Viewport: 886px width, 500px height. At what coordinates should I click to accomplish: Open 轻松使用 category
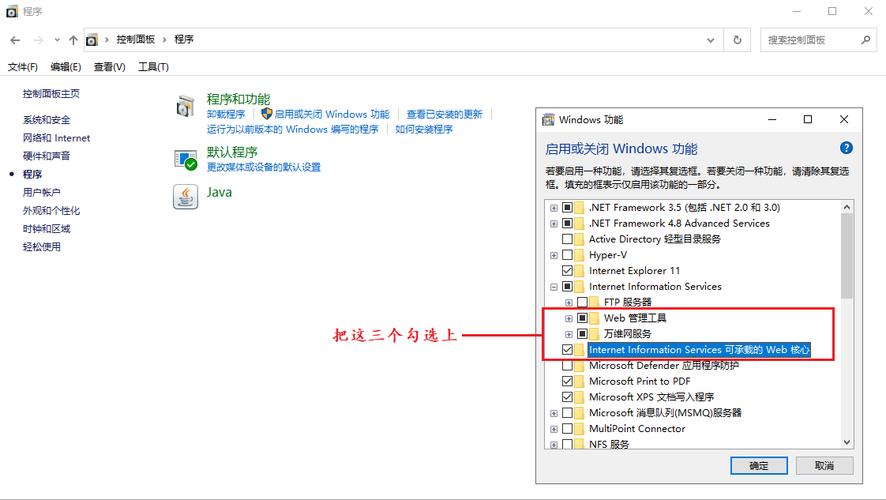[41, 246]
